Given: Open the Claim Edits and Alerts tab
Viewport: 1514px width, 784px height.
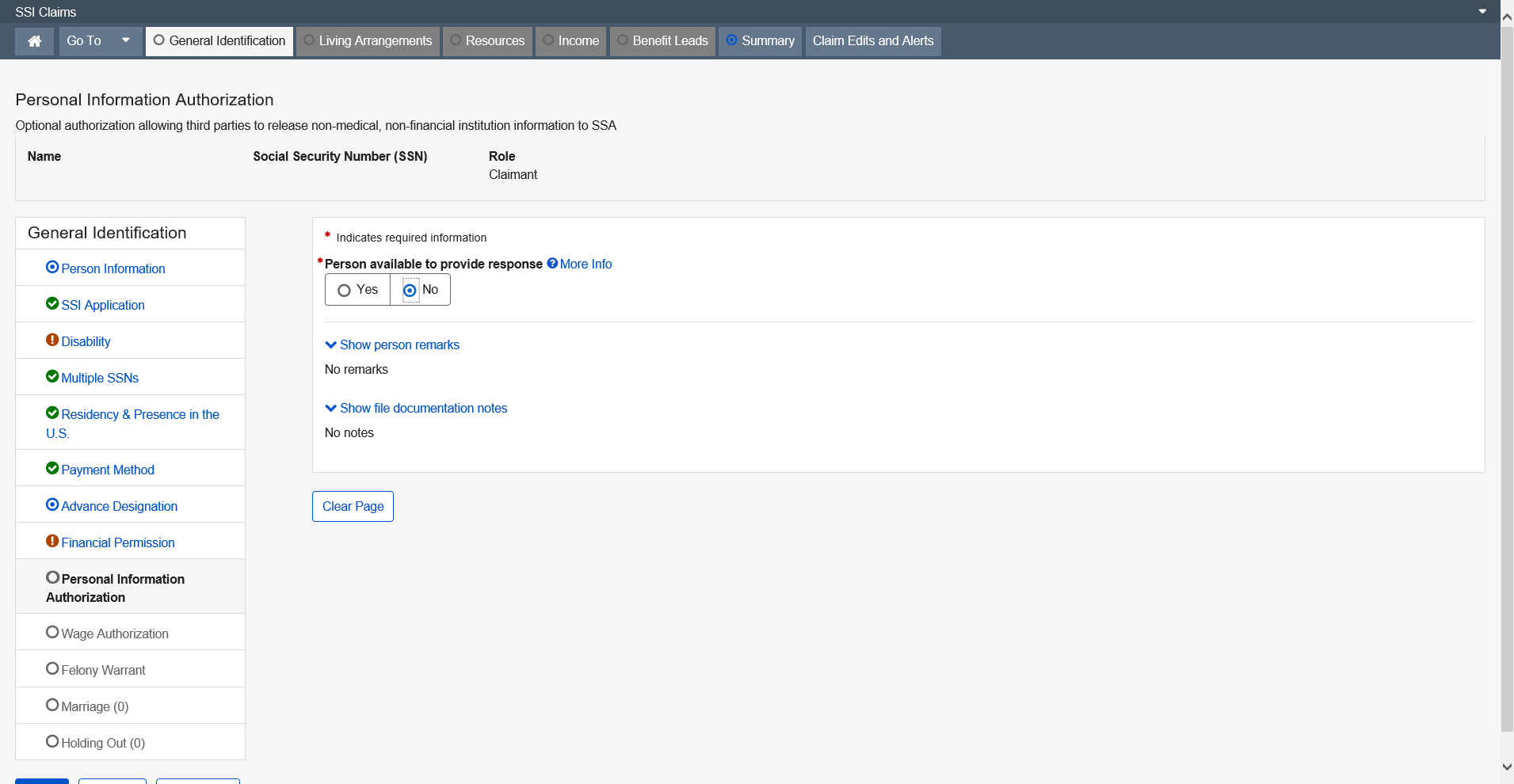Looking at the screenshot, I should pos(872,41).
